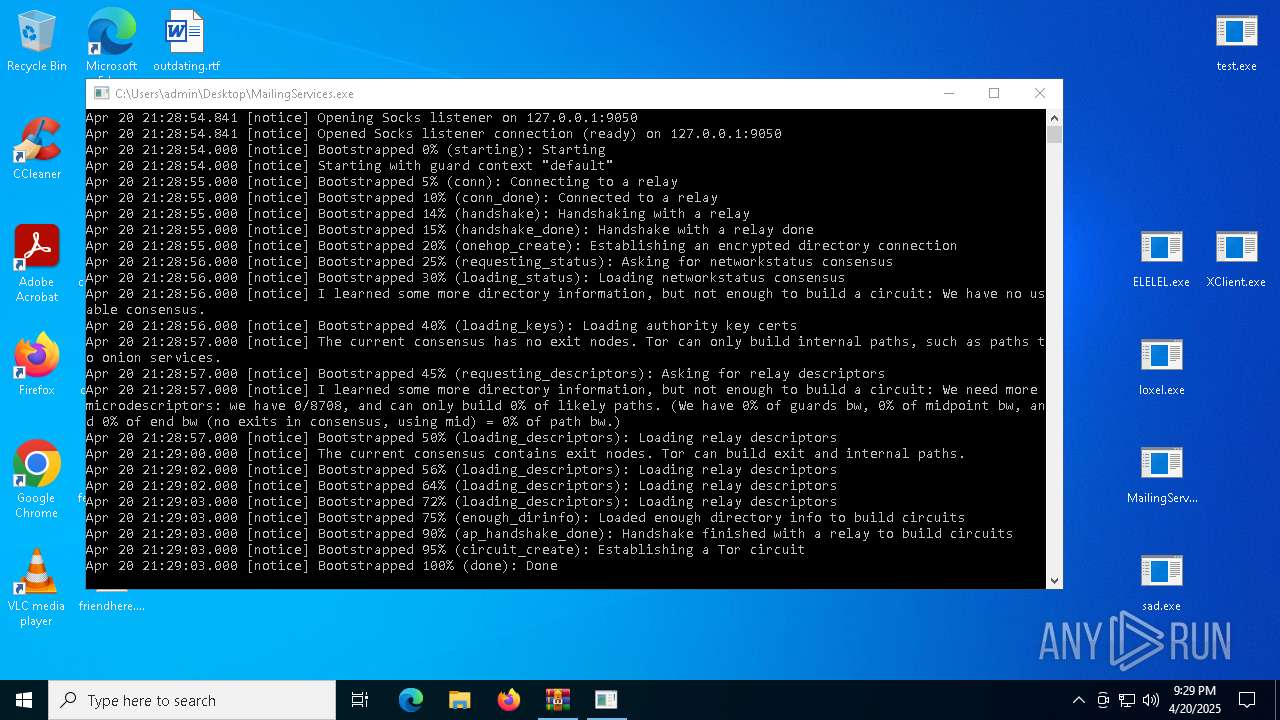This screenshot has height=720, width=1280.
Task: Click 'Bootstrapped 40% (loading_keys)' line
Action: pyautogui.click(x=442, y=326)
